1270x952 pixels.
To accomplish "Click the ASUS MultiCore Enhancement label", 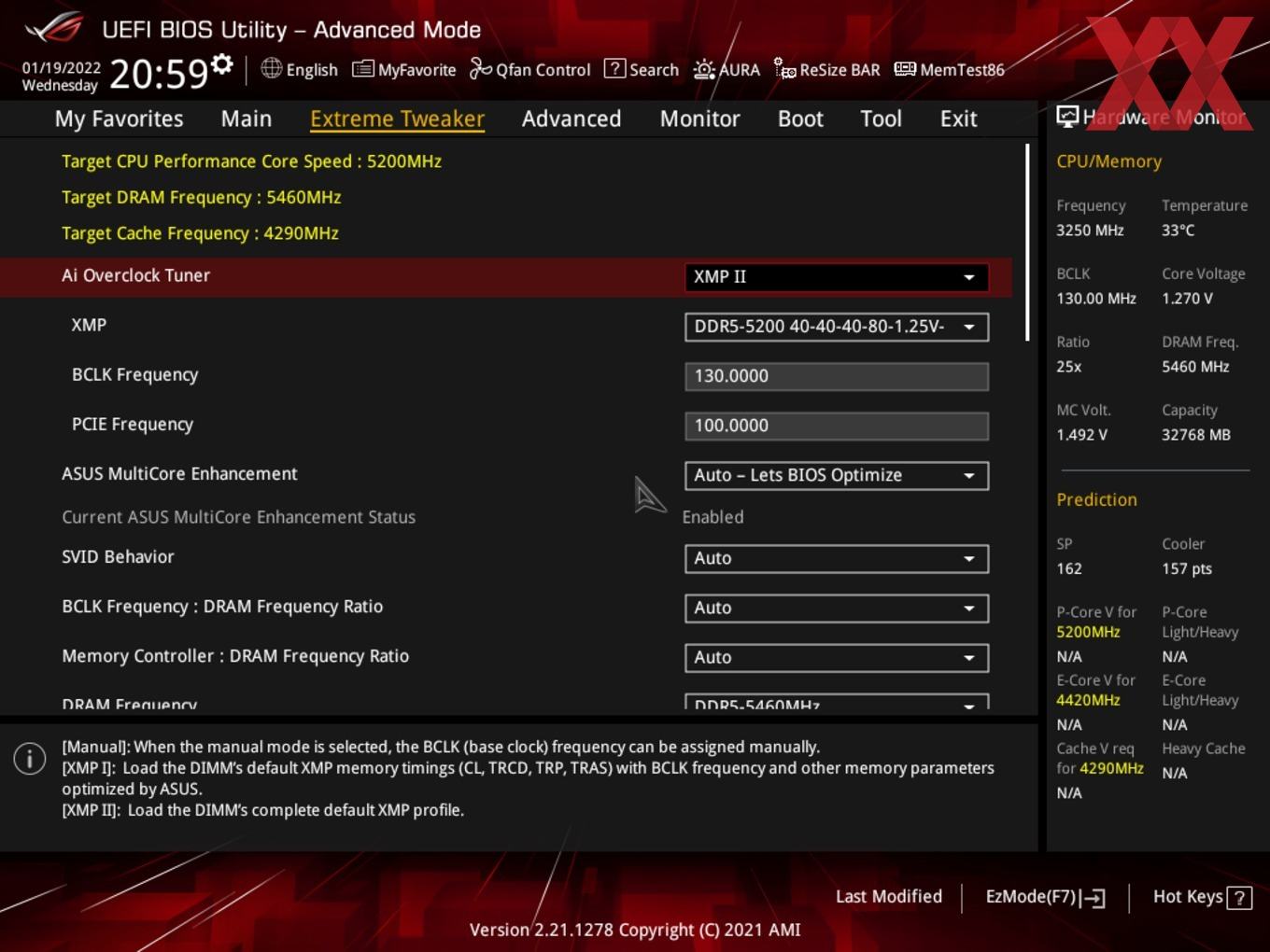I will tap(179, 473).
